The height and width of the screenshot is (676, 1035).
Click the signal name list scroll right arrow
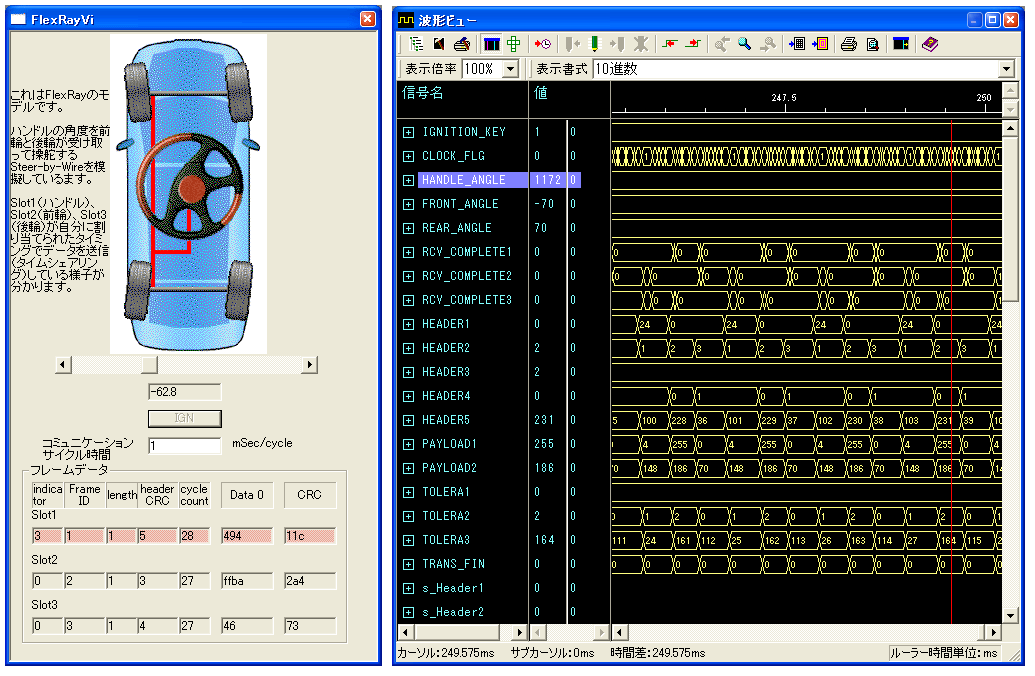pos(520,632)
